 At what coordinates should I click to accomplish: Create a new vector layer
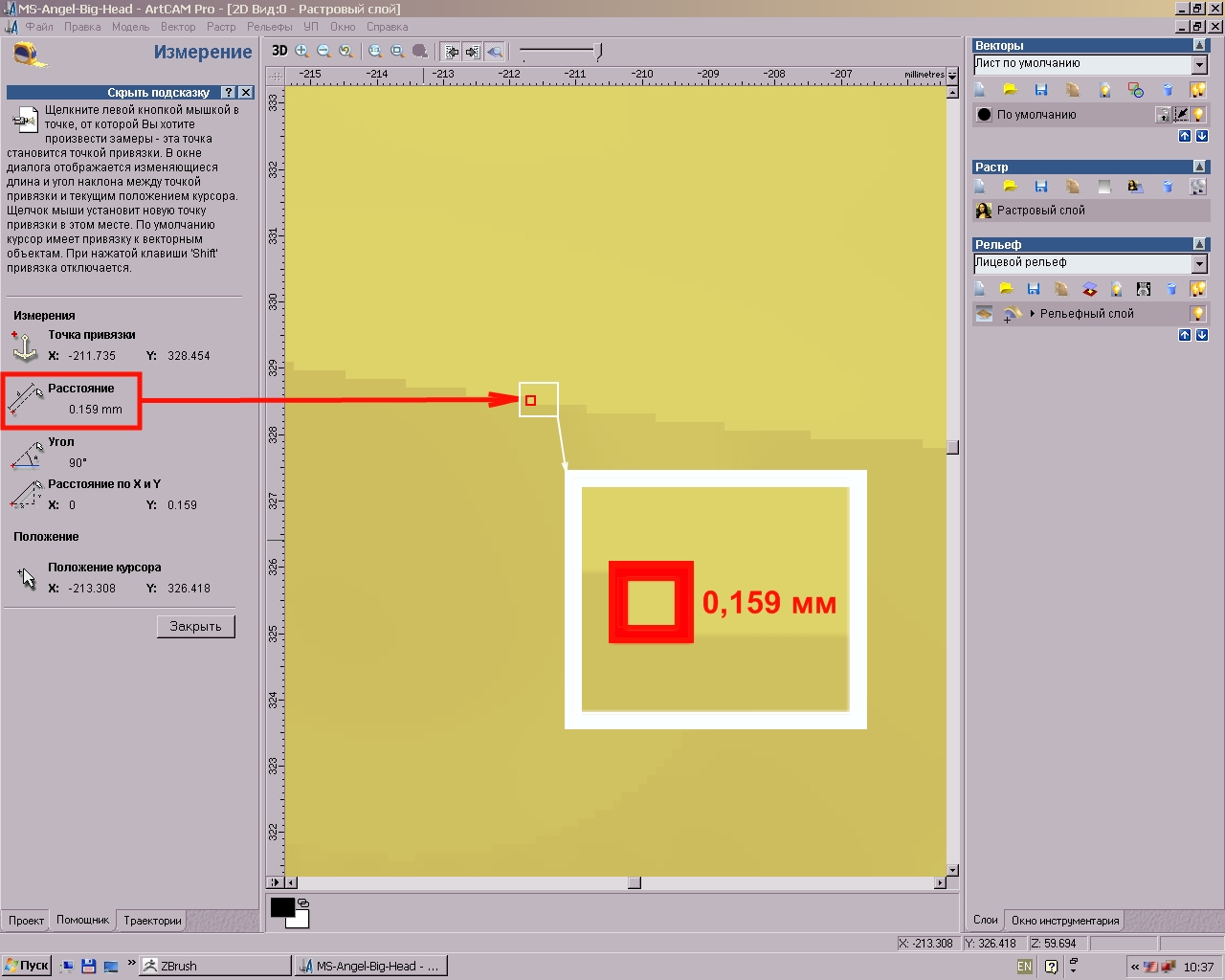tap(980, 90)
